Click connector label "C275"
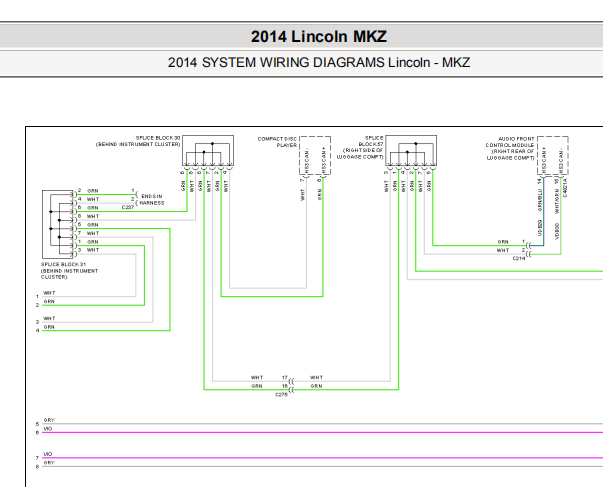Screen dimensions: 603x487 coord(282,395)
